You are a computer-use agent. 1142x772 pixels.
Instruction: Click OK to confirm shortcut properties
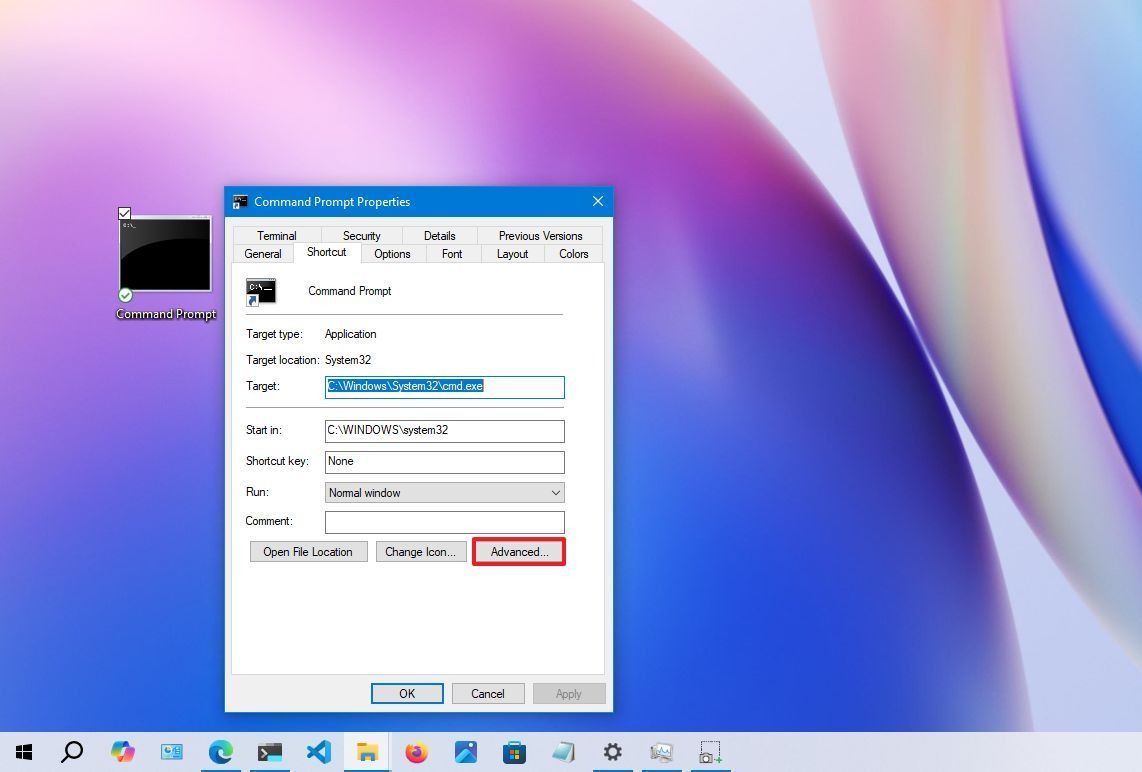tap(407, 693)
